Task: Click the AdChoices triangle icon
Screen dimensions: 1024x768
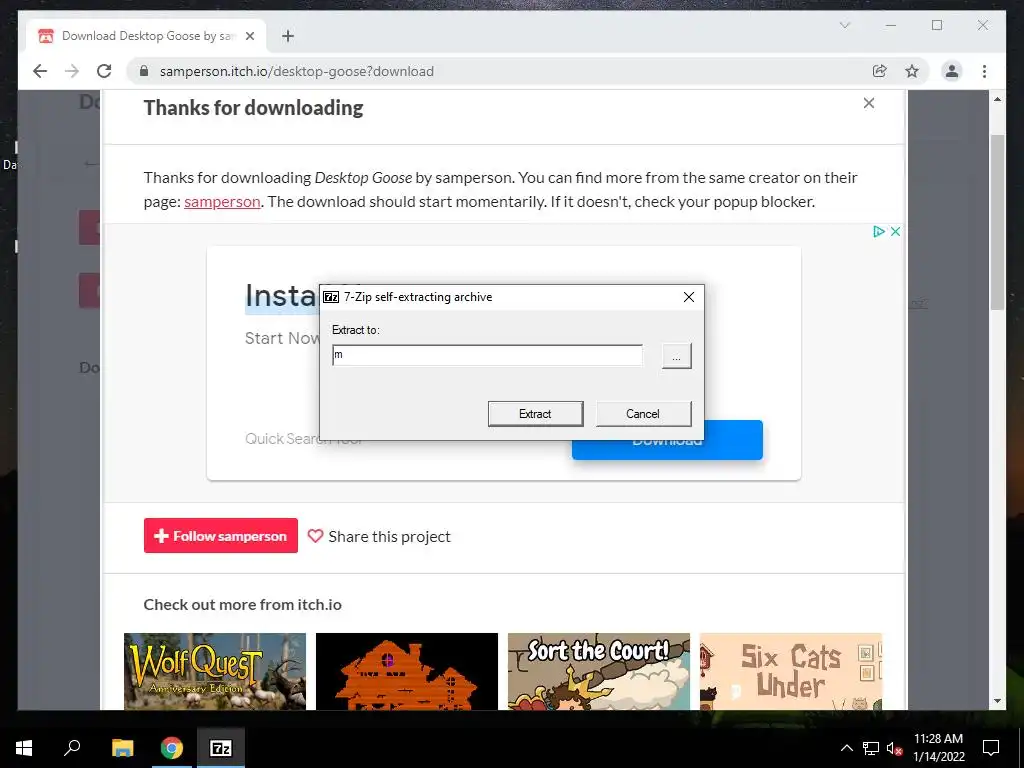Action: 879,231
